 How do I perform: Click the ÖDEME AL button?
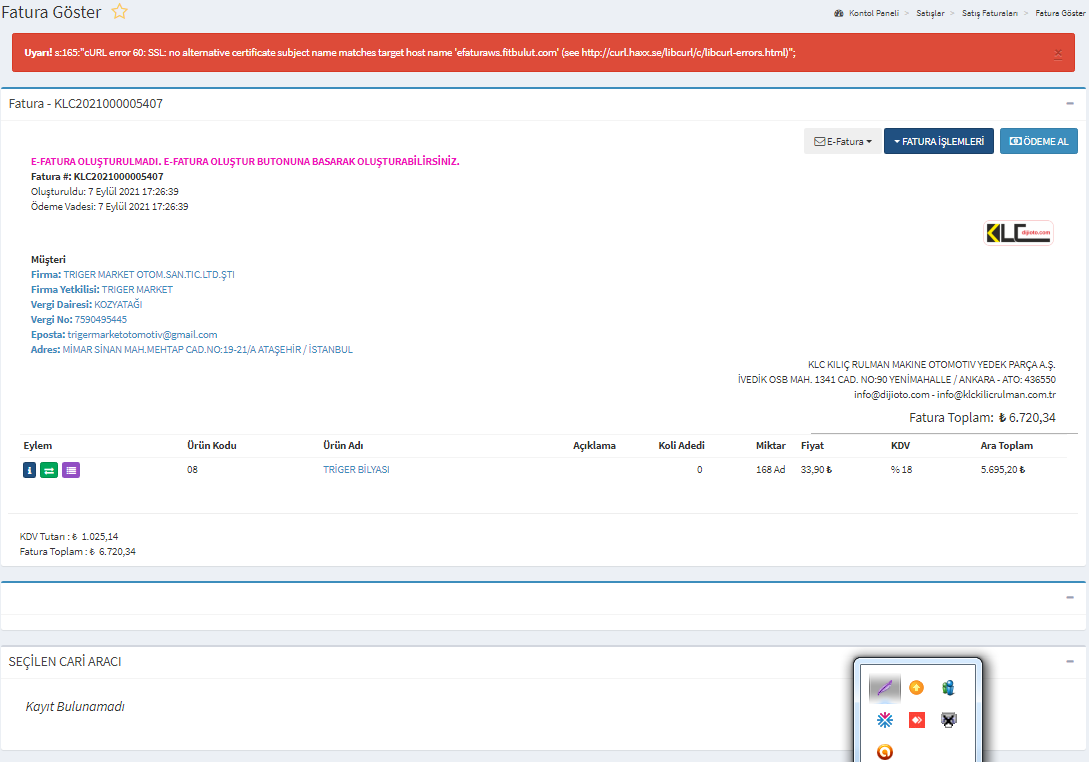coord(1039,142)
